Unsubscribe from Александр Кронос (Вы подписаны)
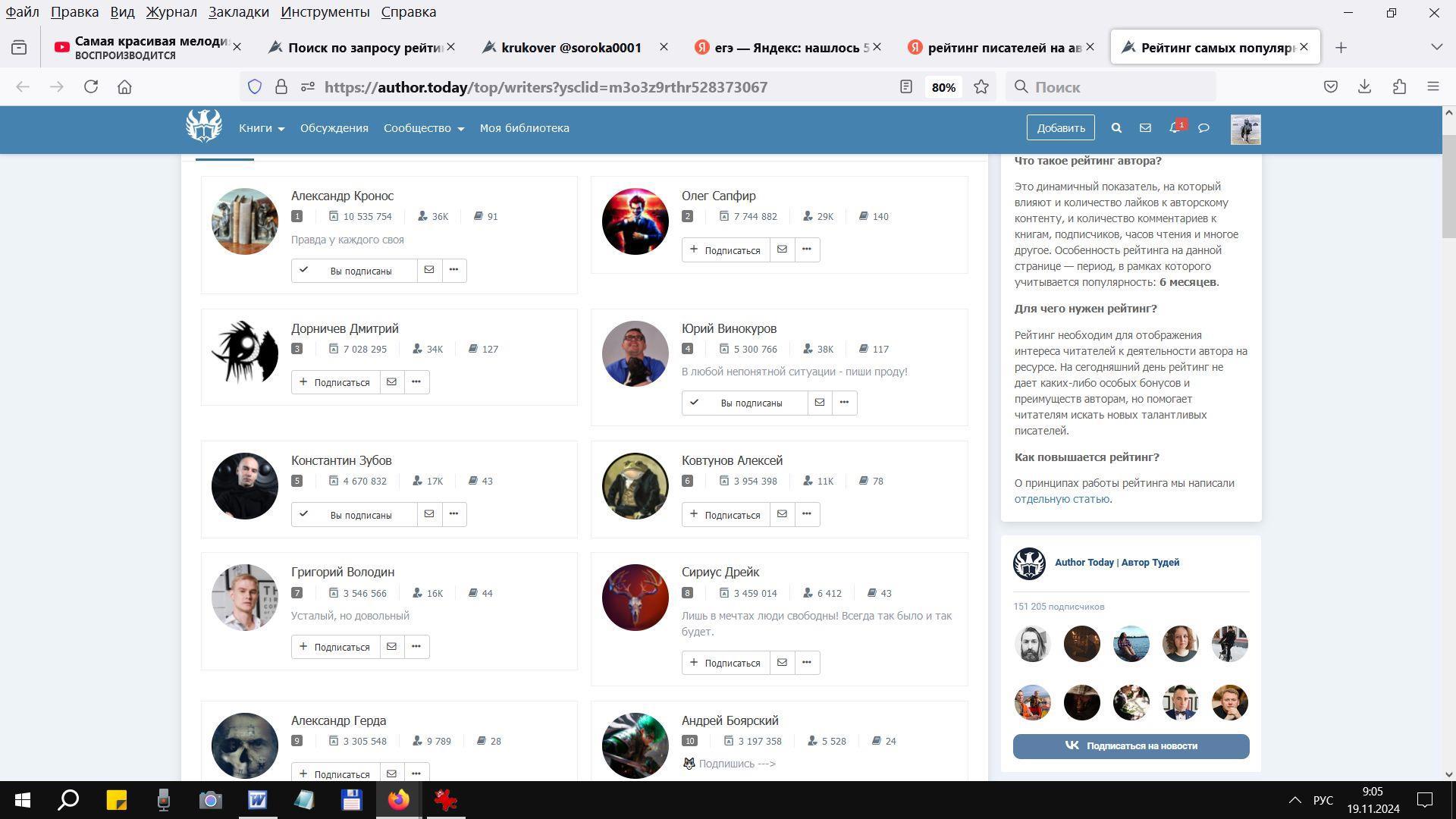This screenshot has width=1456, height=819. click(x=354, y=271)
